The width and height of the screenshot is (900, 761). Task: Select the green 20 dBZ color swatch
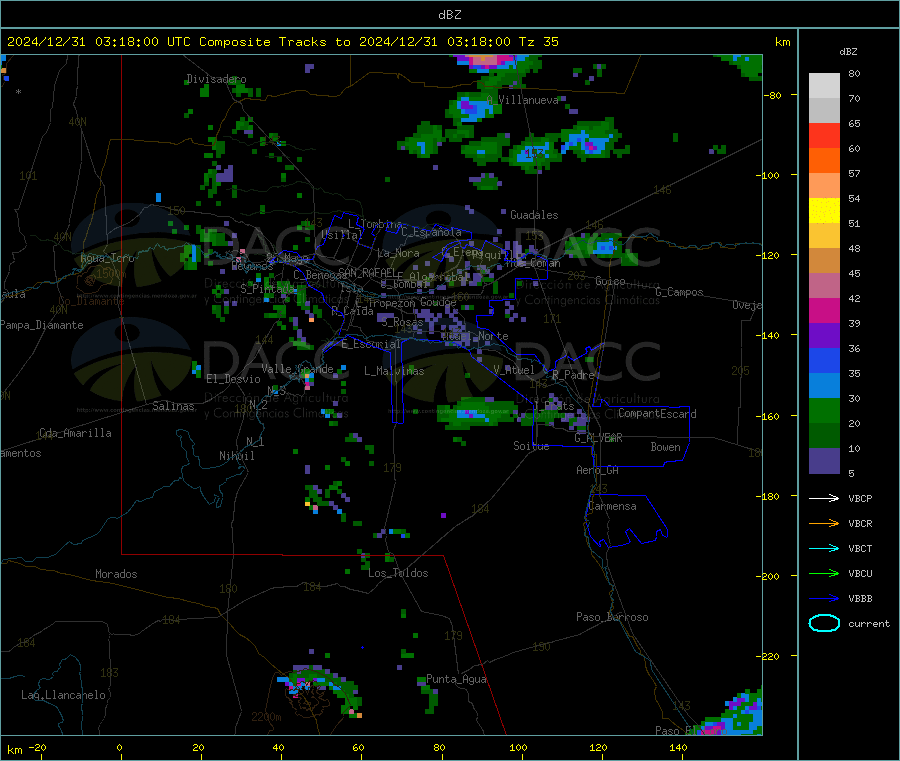tap(824, 410)
